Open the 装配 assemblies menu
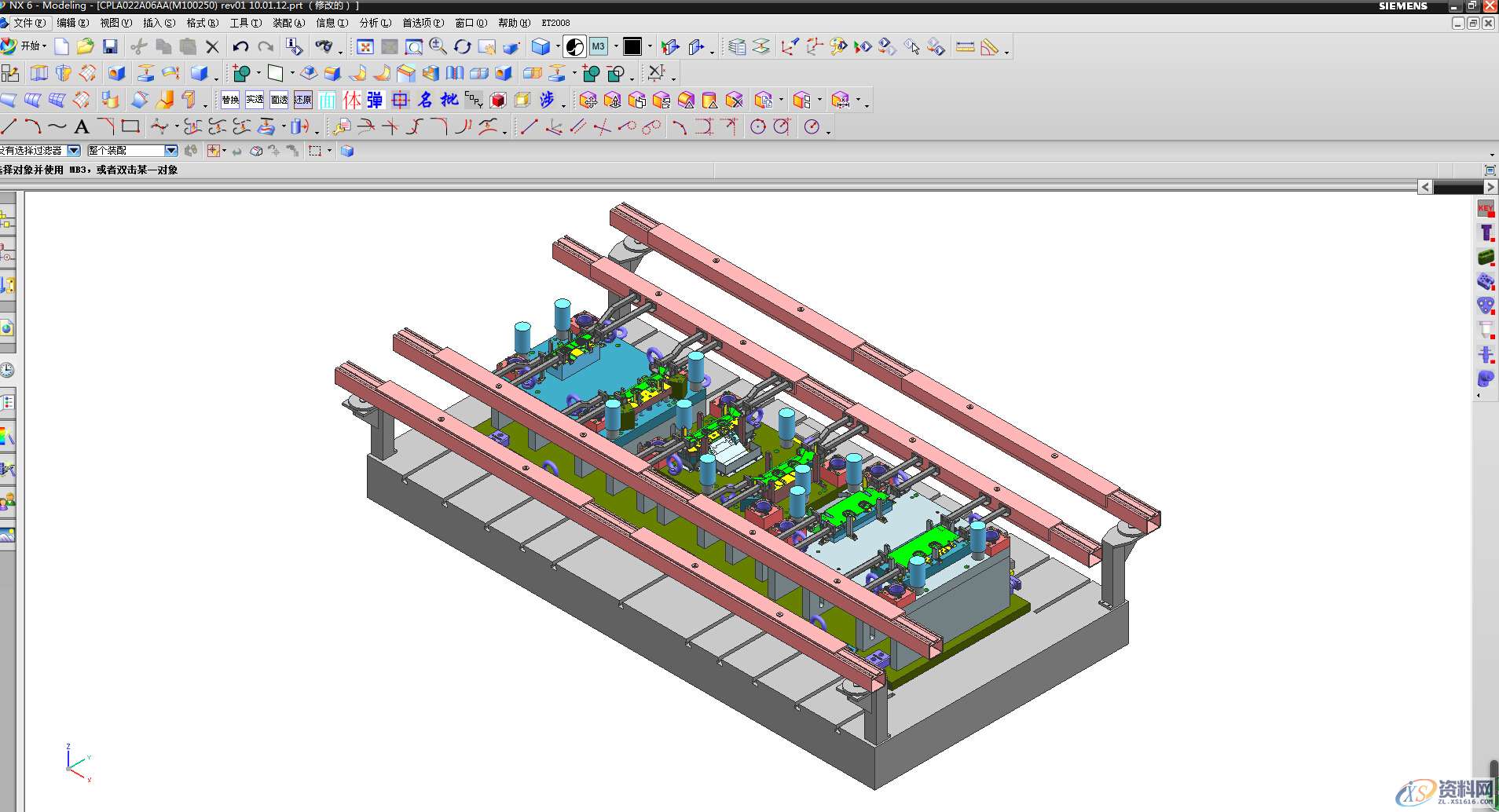The width and height of the screenshot is (1499, 812). pos(288,23)
